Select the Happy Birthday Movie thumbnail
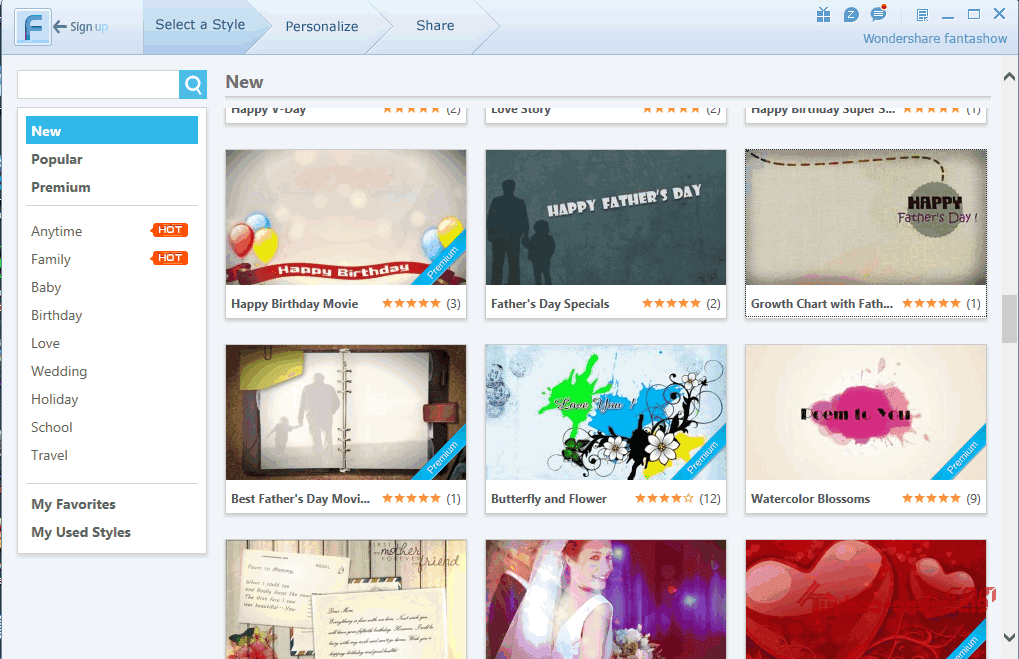 click(x=346, y=218)
